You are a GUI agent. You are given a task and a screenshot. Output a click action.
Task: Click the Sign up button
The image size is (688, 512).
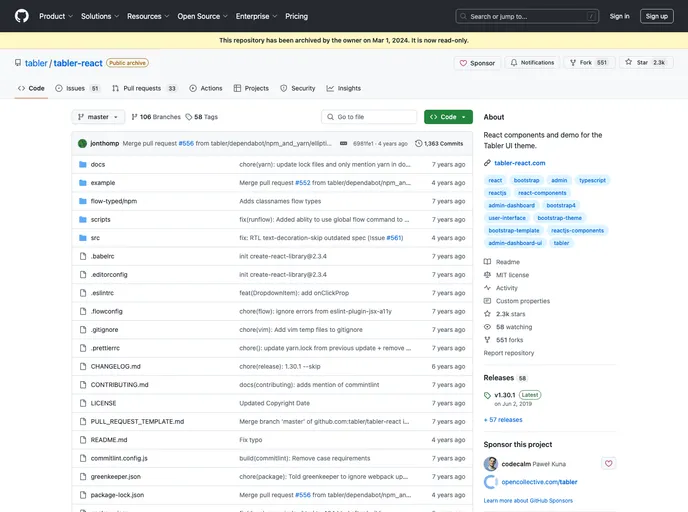pos(656,16)
